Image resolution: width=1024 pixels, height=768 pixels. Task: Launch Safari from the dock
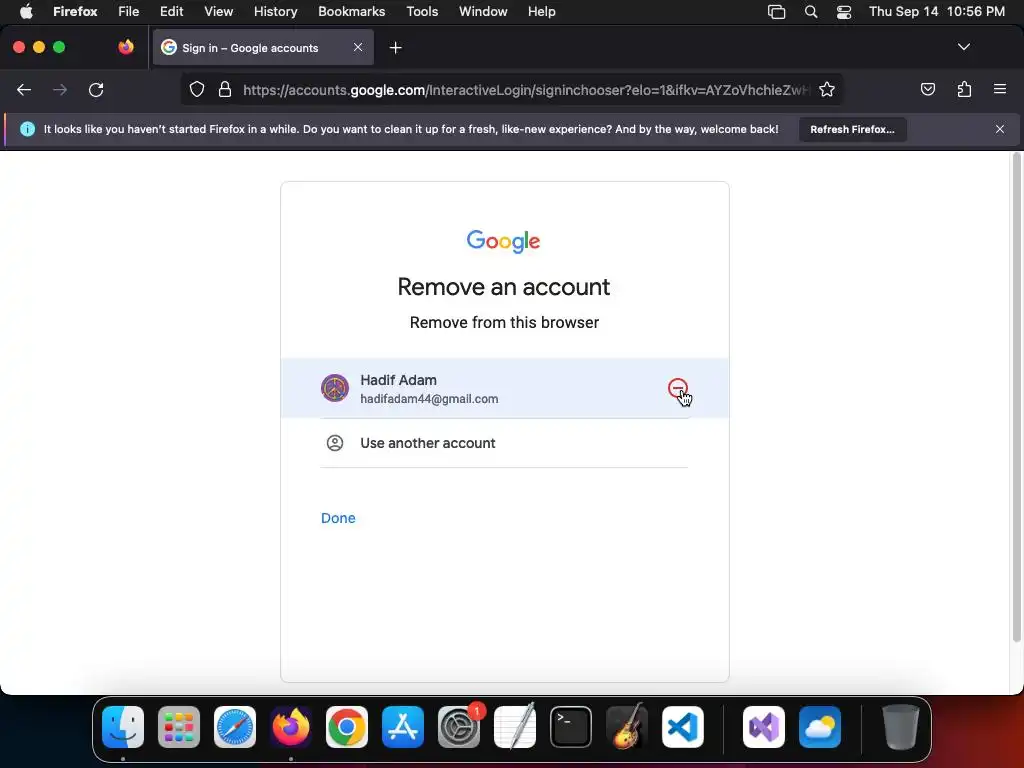(235, 727)
